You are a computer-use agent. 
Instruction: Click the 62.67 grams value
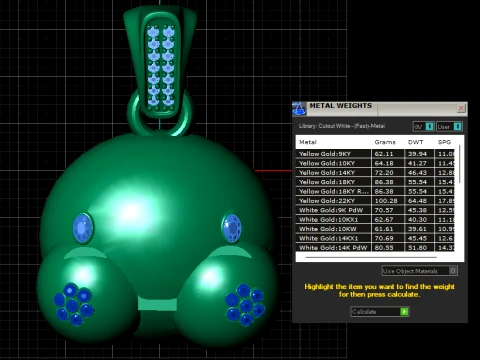pyautogui.click(x=384, y=219)
